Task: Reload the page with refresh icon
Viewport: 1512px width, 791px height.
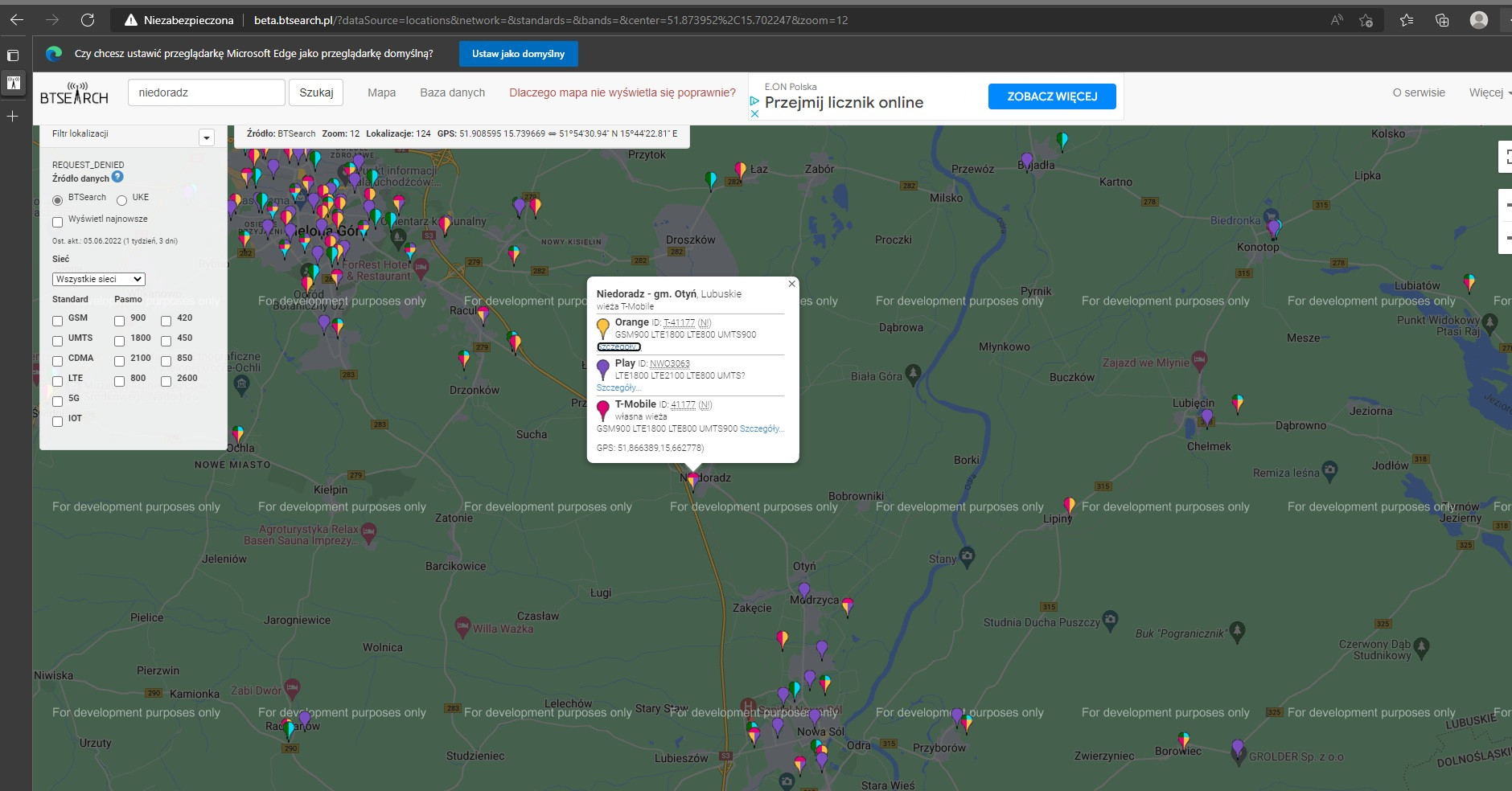Action: [88, 20]
